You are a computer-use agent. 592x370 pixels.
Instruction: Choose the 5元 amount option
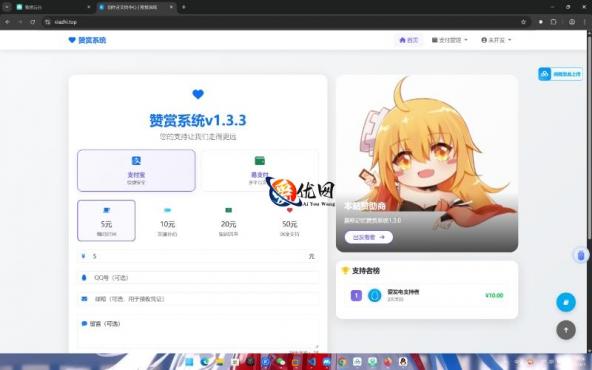click(106, 220)
